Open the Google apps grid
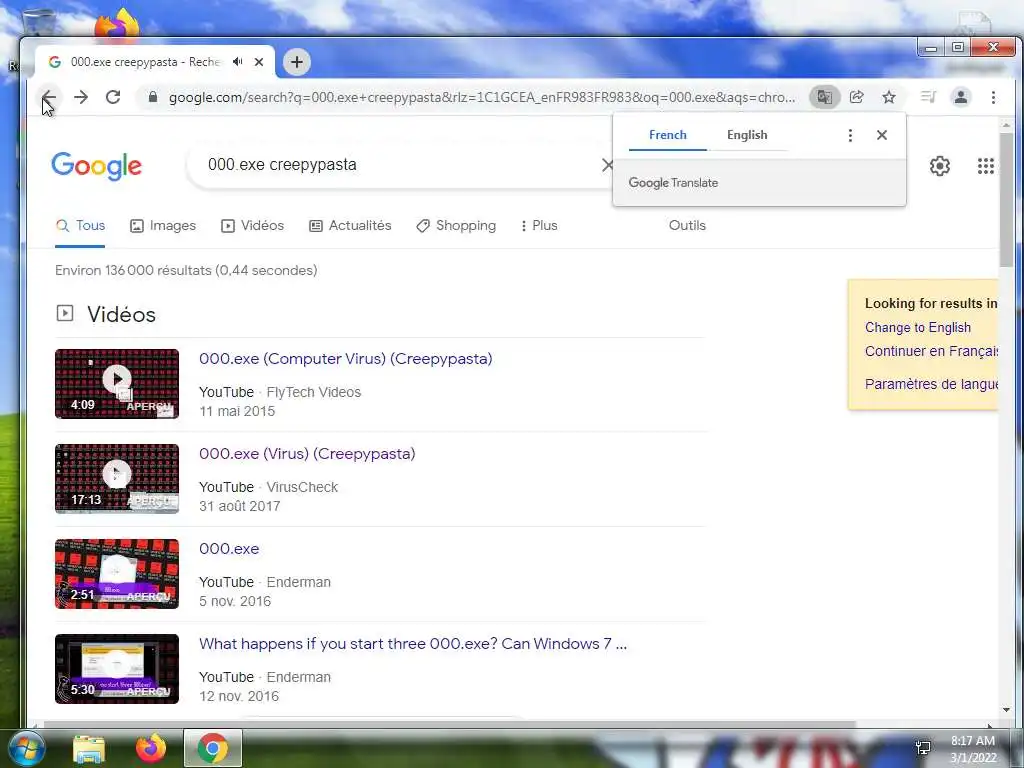This screenshot has height=768, width=1024. (985, 166)
